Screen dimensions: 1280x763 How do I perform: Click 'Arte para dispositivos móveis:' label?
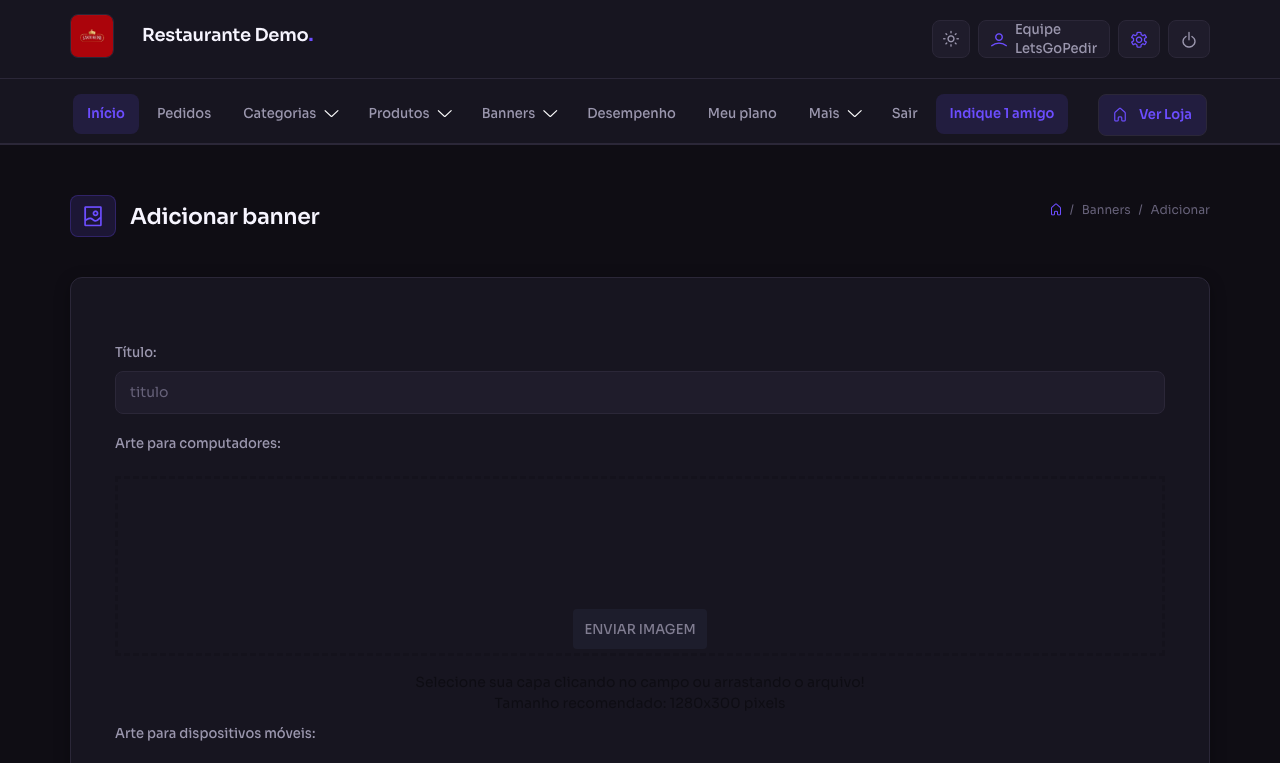click(215, 733)
